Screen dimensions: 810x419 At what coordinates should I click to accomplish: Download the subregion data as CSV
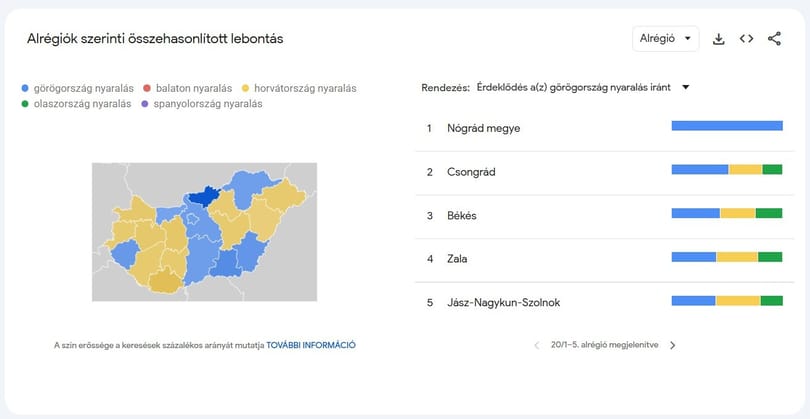click(718, 39)
